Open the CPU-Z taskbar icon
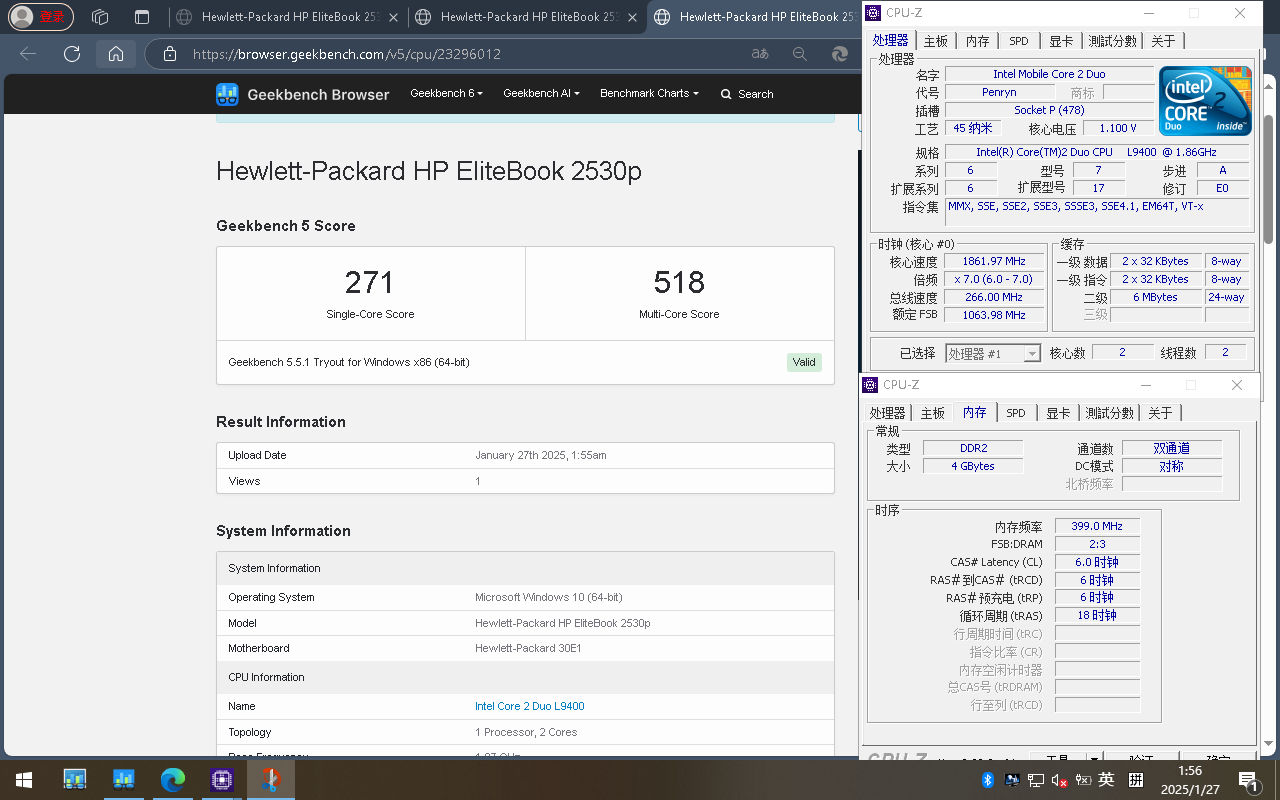This screenshot has width=1280, height=800. pos(222,779)
